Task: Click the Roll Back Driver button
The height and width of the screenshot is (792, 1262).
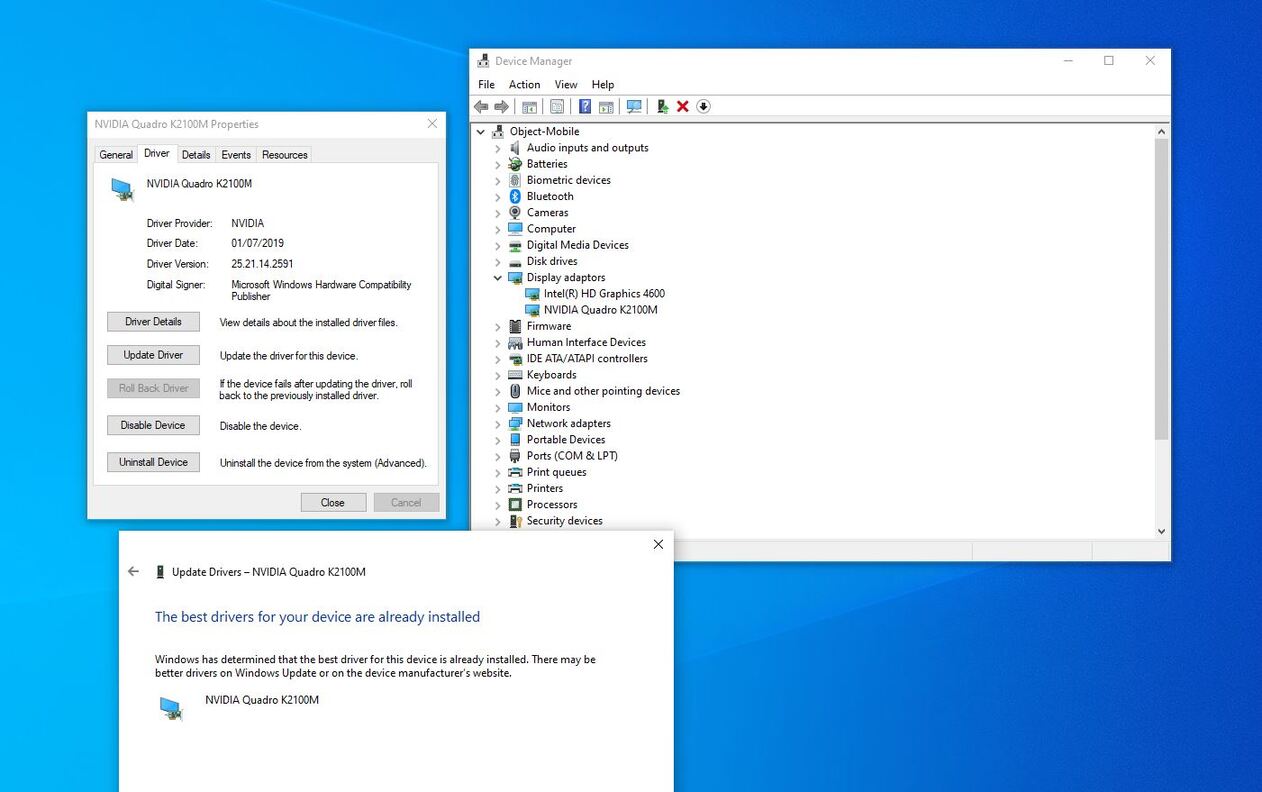Action: pos(153,388)
